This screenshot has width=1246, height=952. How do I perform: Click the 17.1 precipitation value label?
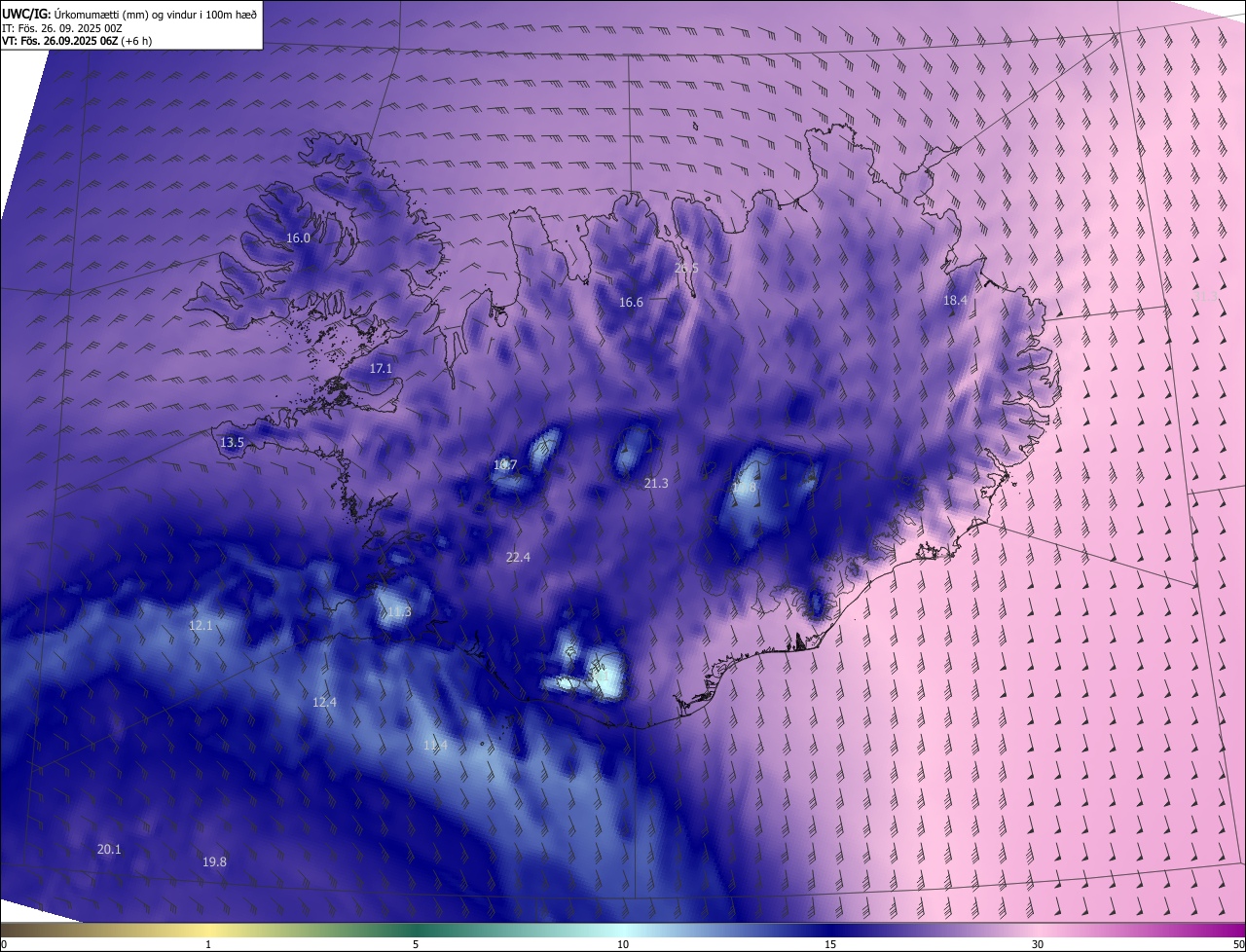tap(381, 369)
